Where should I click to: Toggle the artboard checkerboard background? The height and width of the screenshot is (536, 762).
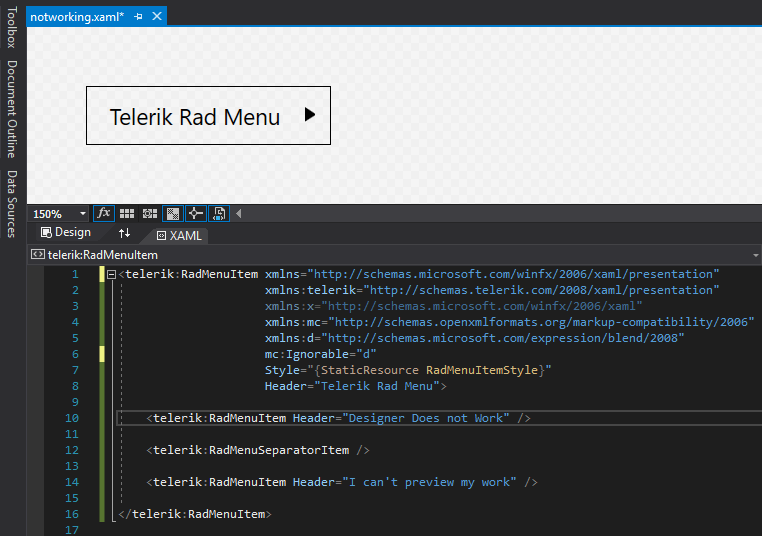tap(172, 213)
